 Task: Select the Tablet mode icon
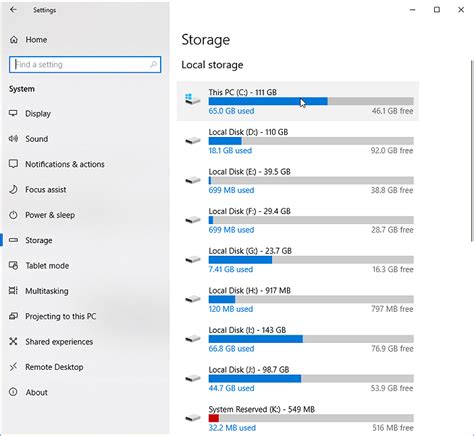[13, 265]
